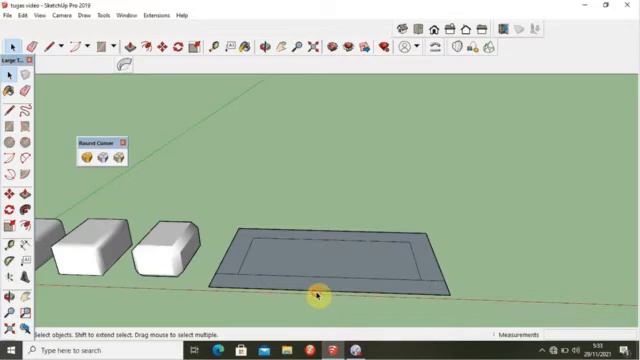This screenshot has width=640, height=360.
Task: Open the File menu
Action: (7, 16)
